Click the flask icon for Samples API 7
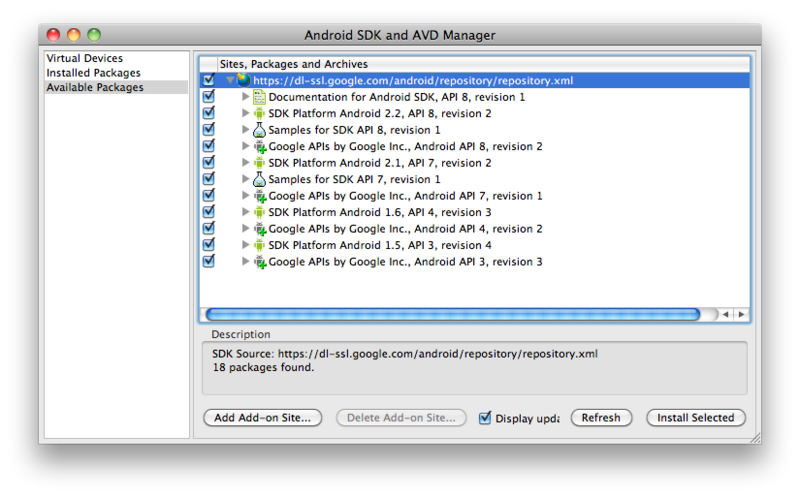800x497 pixels. click(259, 179)
